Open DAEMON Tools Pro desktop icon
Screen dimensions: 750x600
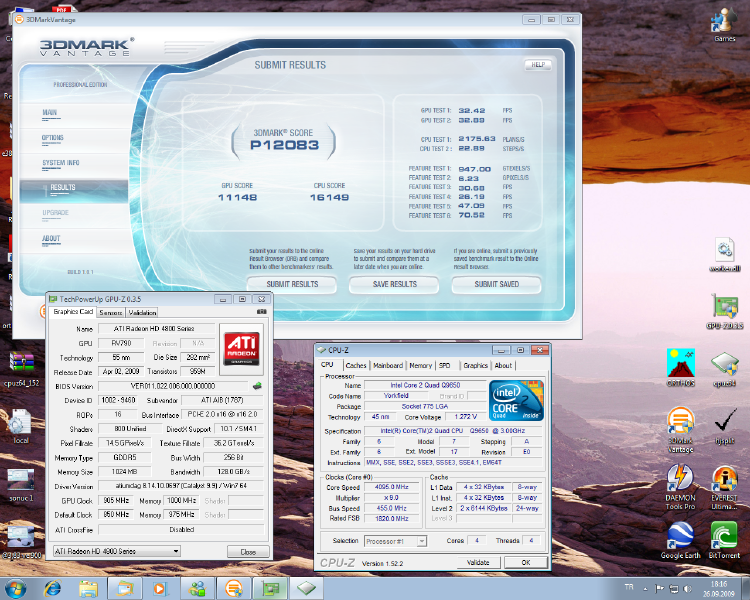pyautogui.click(x=680, y=478)
